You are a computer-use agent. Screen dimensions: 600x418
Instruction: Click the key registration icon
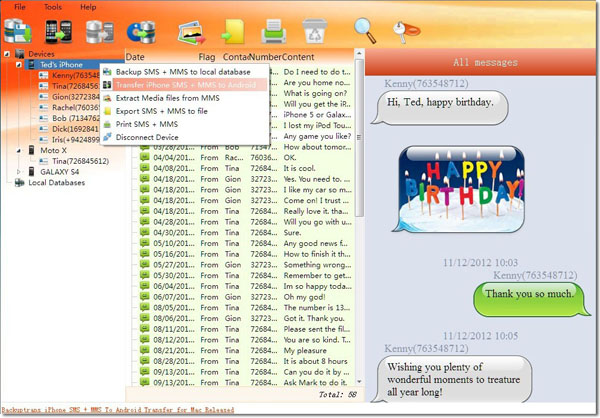coord(406,31)
